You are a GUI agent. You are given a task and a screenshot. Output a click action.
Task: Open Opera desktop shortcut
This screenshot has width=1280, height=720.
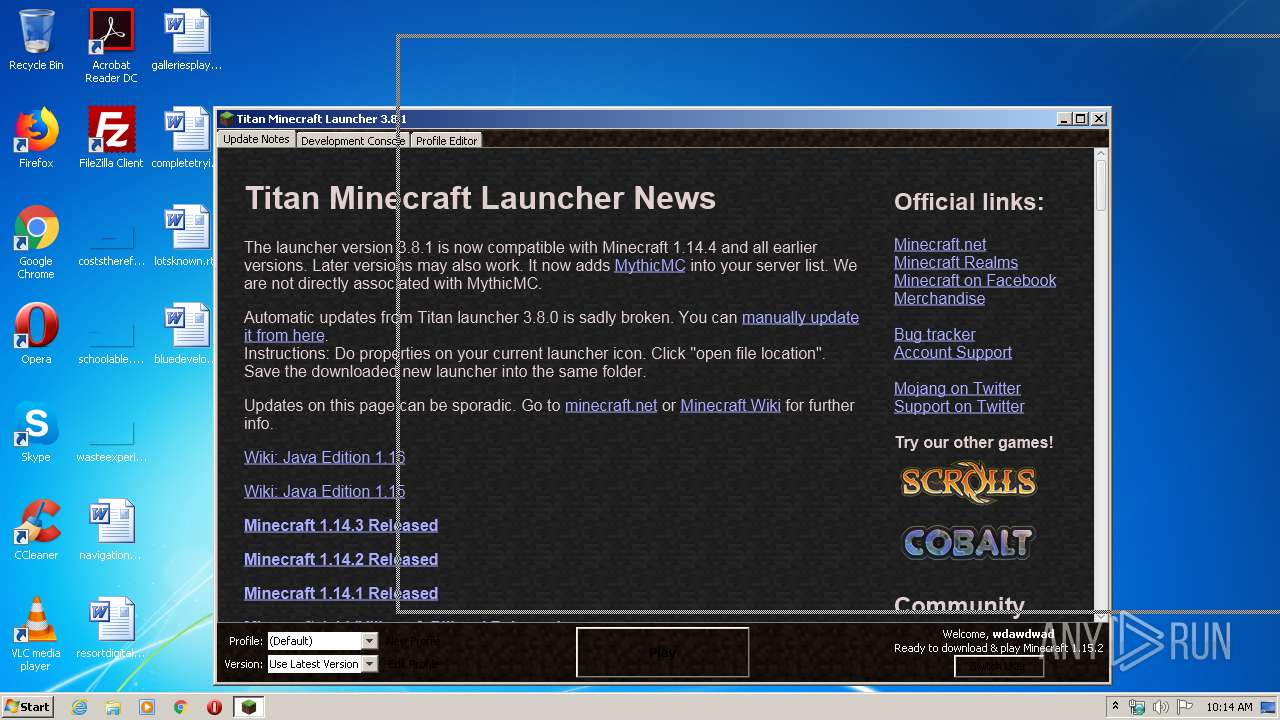click(x=36, y=334)
